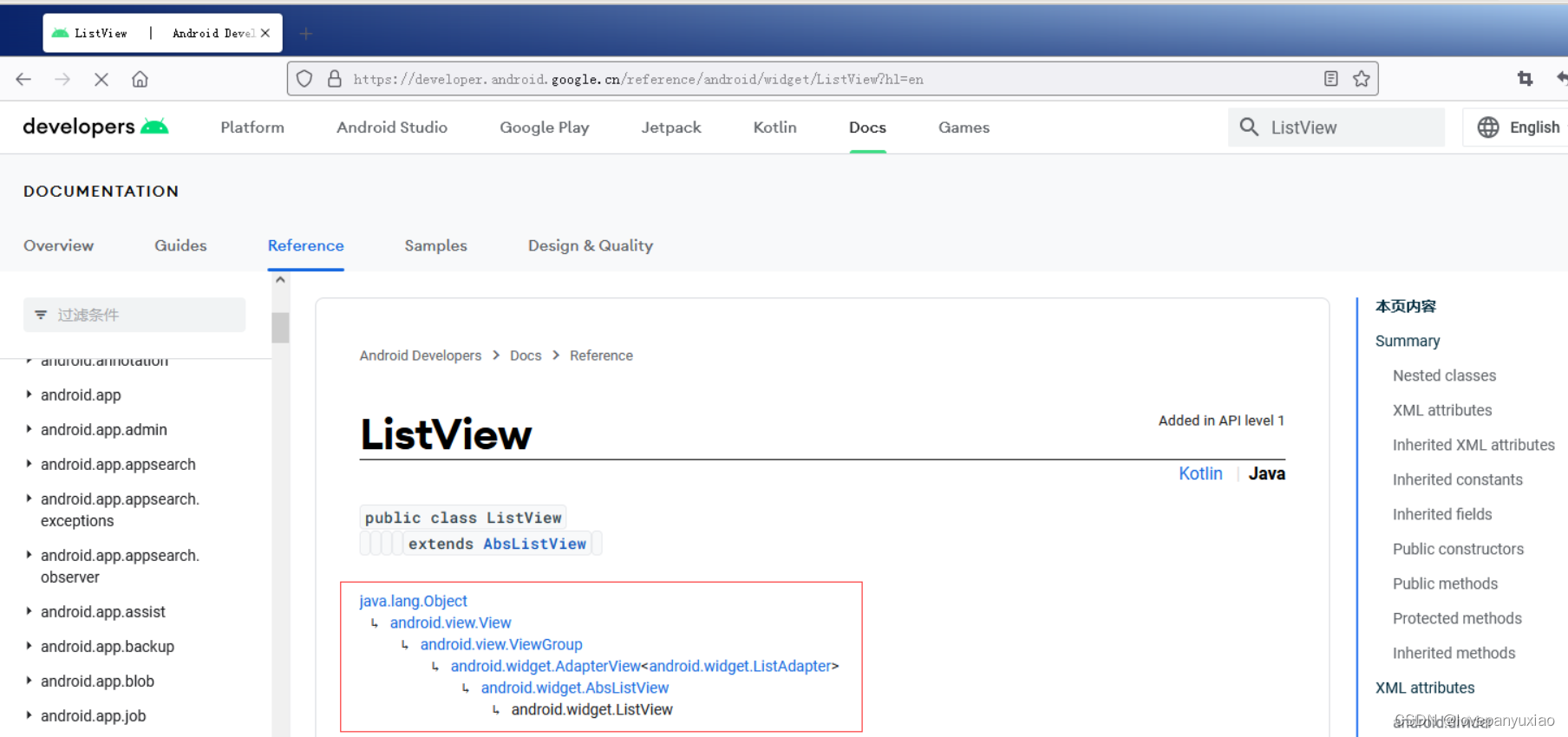Open the android.widget.AbsListView hierarchy link

click(x=575, y=688)
